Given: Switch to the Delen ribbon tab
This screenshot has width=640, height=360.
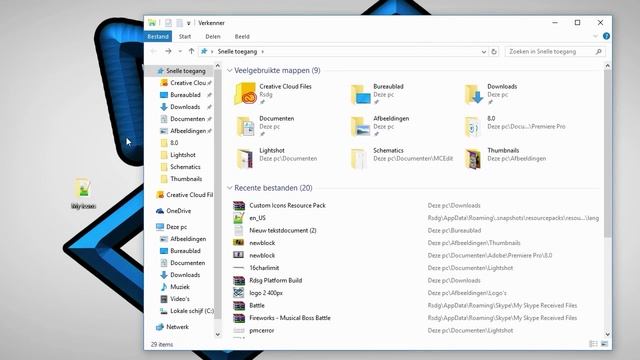Looking at the screenshot, I should tap(213, 36).
